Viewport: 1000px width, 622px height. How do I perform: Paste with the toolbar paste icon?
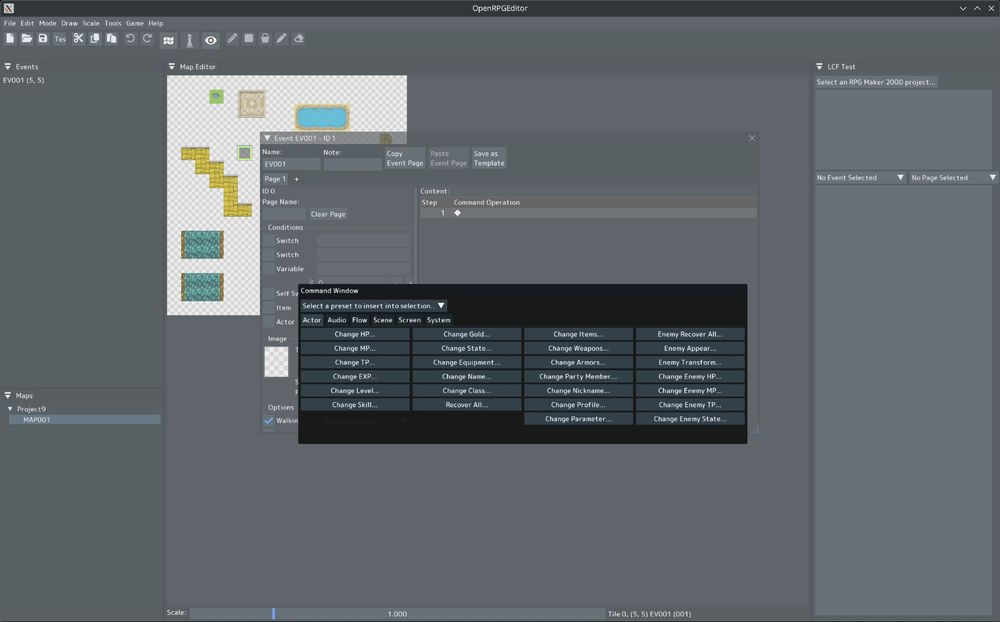(112, 39)
